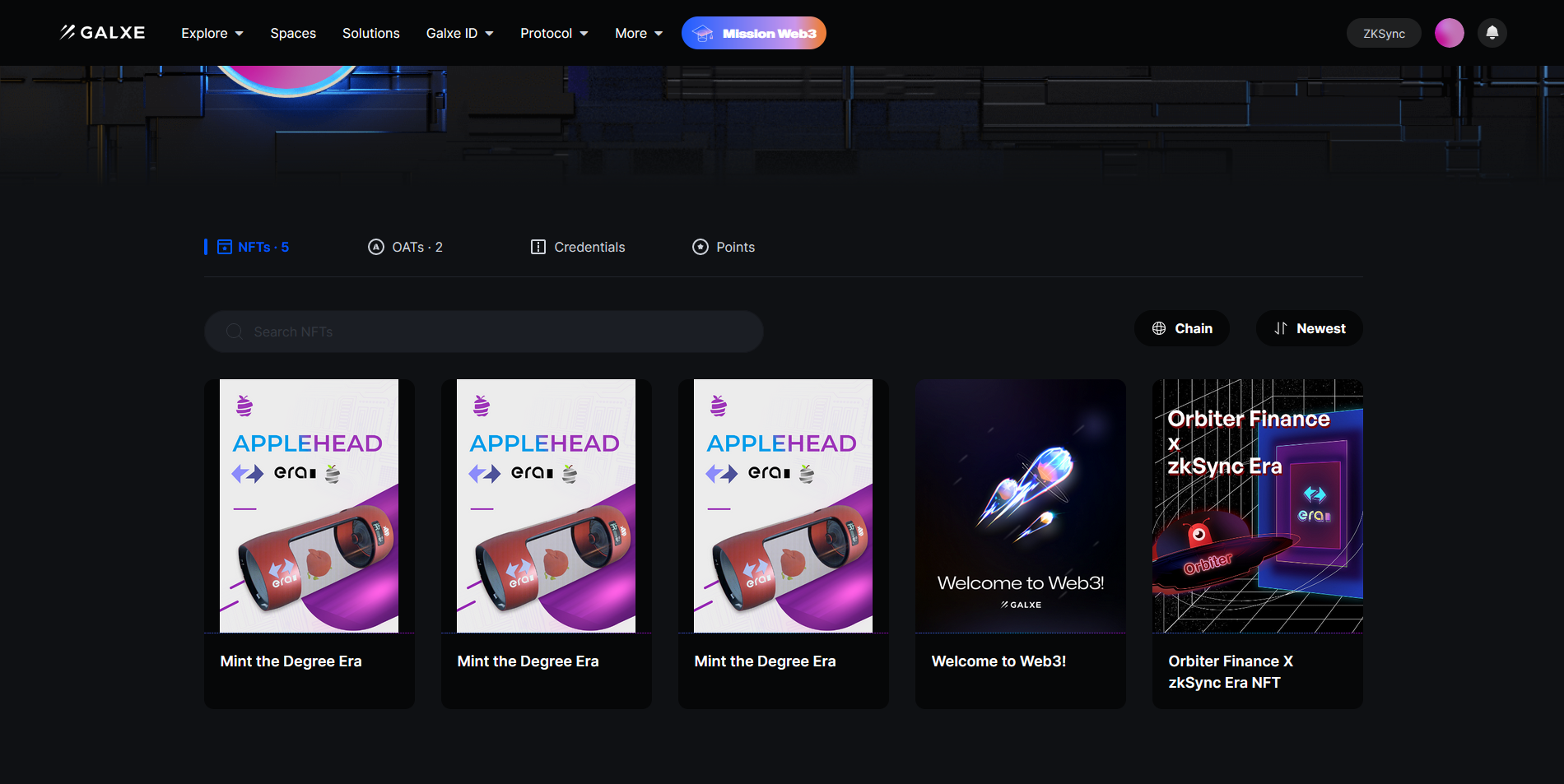Viewport: 1564px width, 784px height.
Task: Expand the Explore dropdown menu
Action: 212,33
